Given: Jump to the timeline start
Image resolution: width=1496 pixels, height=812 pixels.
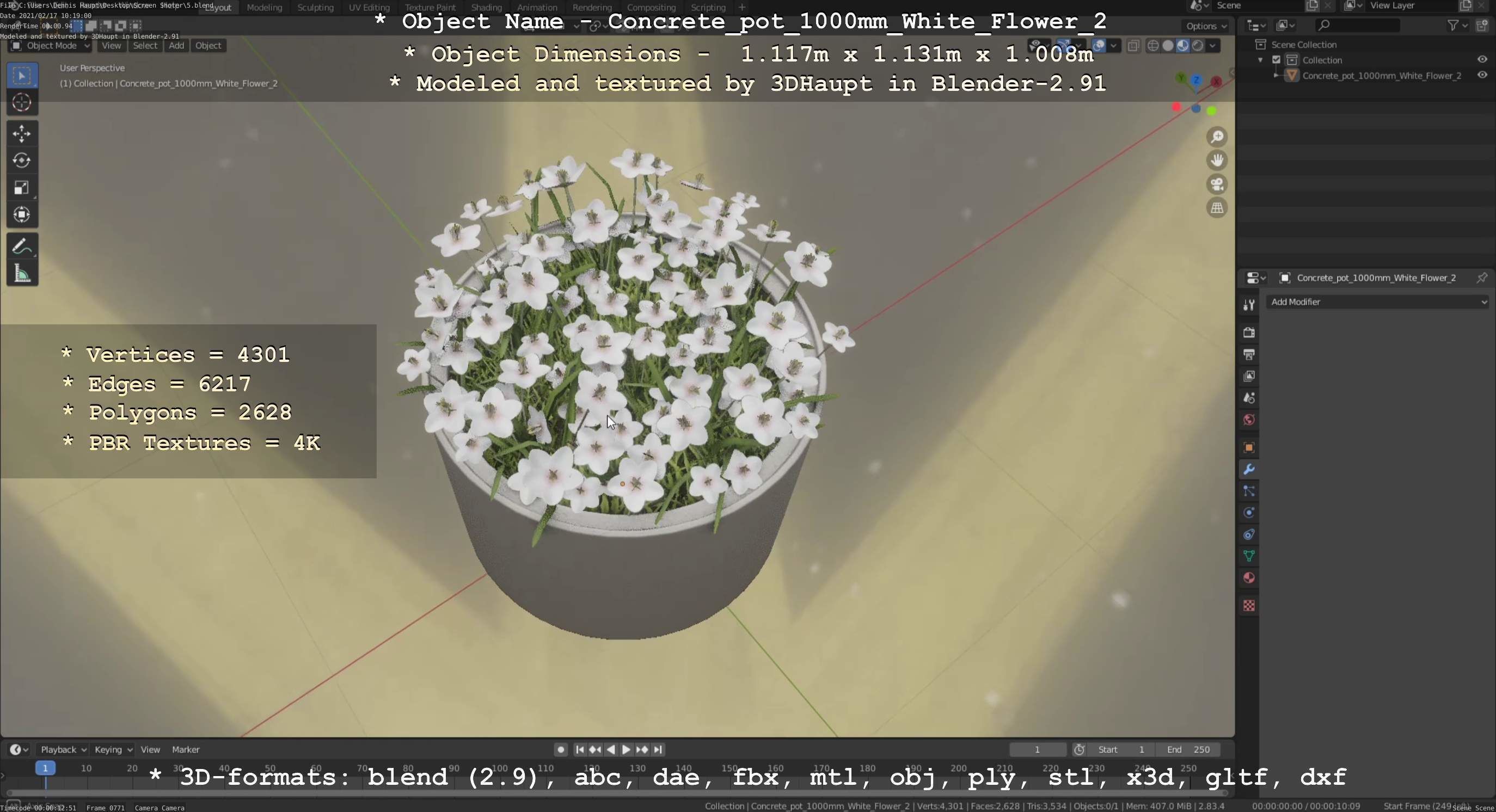Looking at the screenshot, I should coord(580,750).
